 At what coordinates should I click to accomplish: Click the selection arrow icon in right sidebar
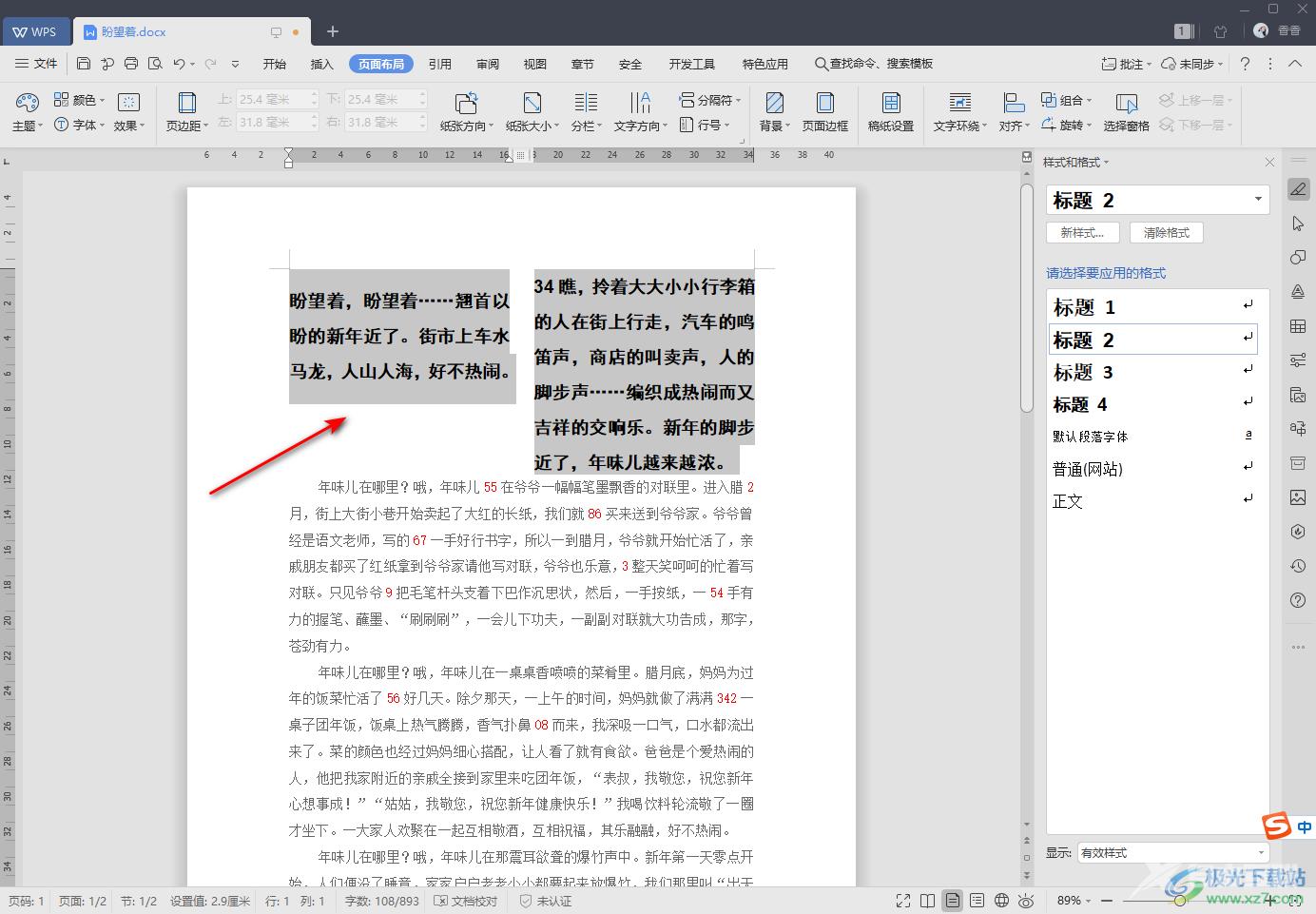pyautogui.click(x=1298, y=224)
